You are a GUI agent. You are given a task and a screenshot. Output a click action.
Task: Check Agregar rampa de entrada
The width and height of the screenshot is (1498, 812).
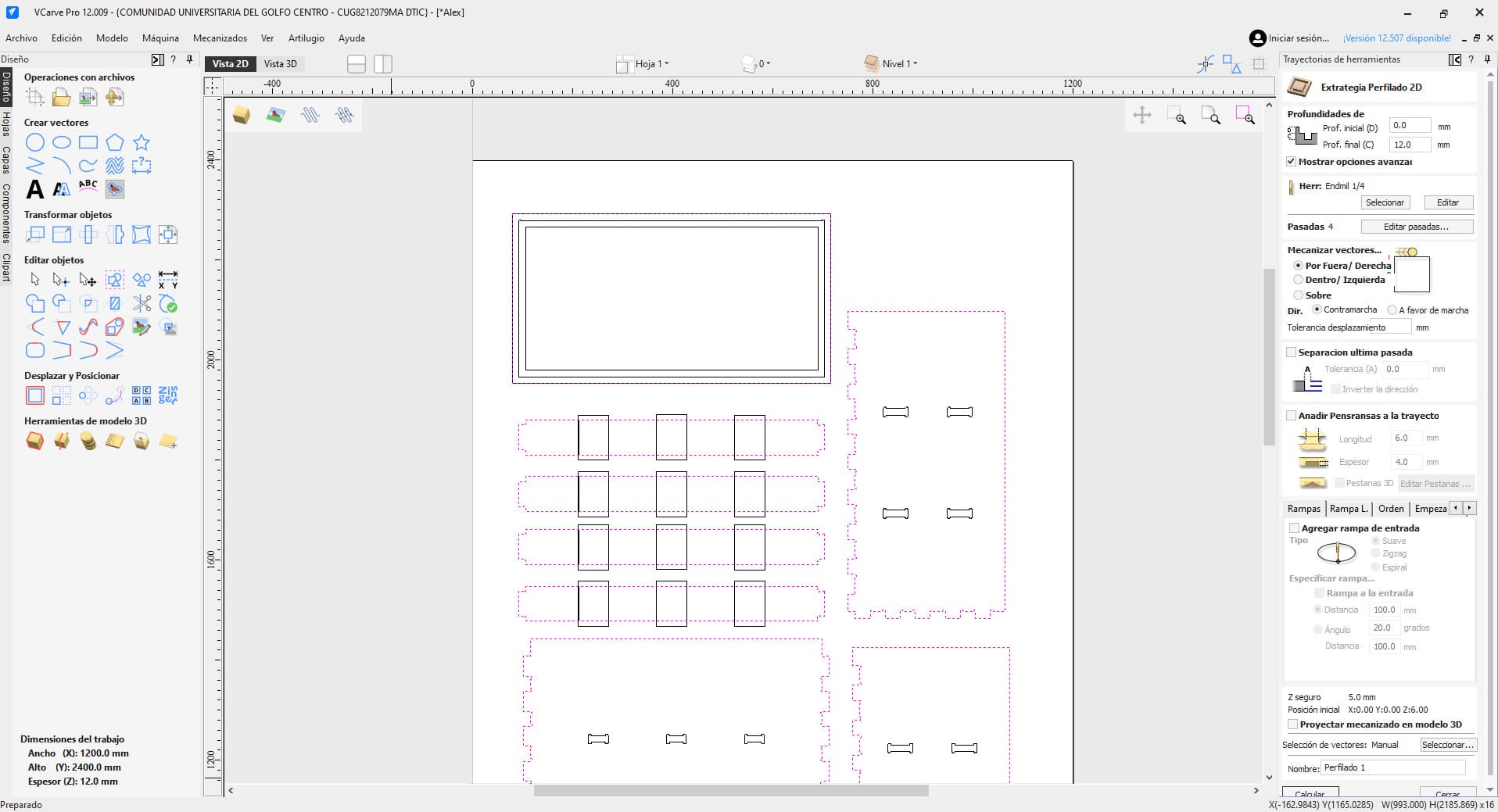pos(1294,528)
